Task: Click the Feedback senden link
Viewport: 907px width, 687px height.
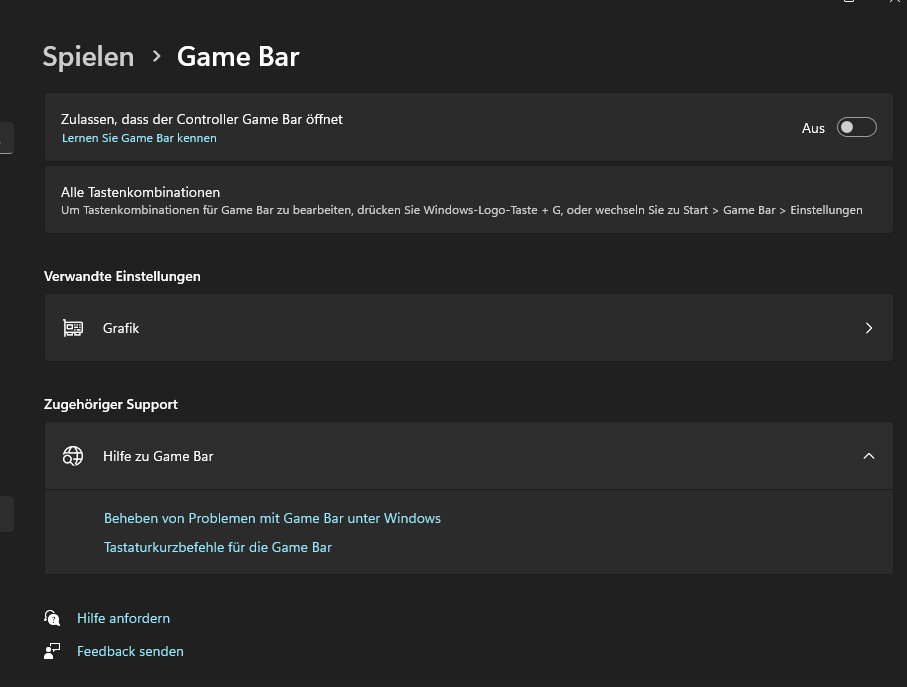Action: coord(130,651)
